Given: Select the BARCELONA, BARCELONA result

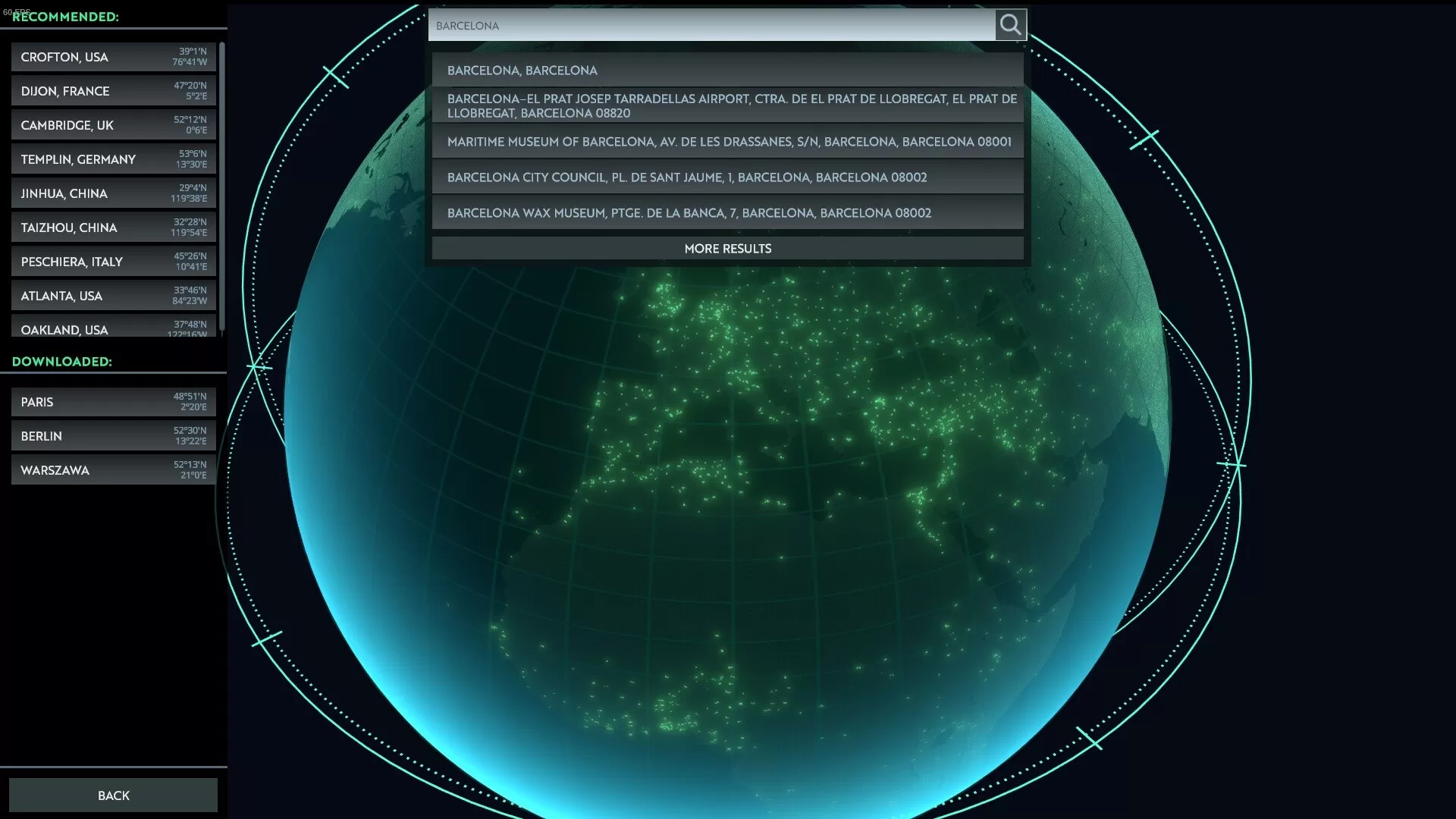Looking at the screenshot, I should pyautogui.click(x=726, y=70).
